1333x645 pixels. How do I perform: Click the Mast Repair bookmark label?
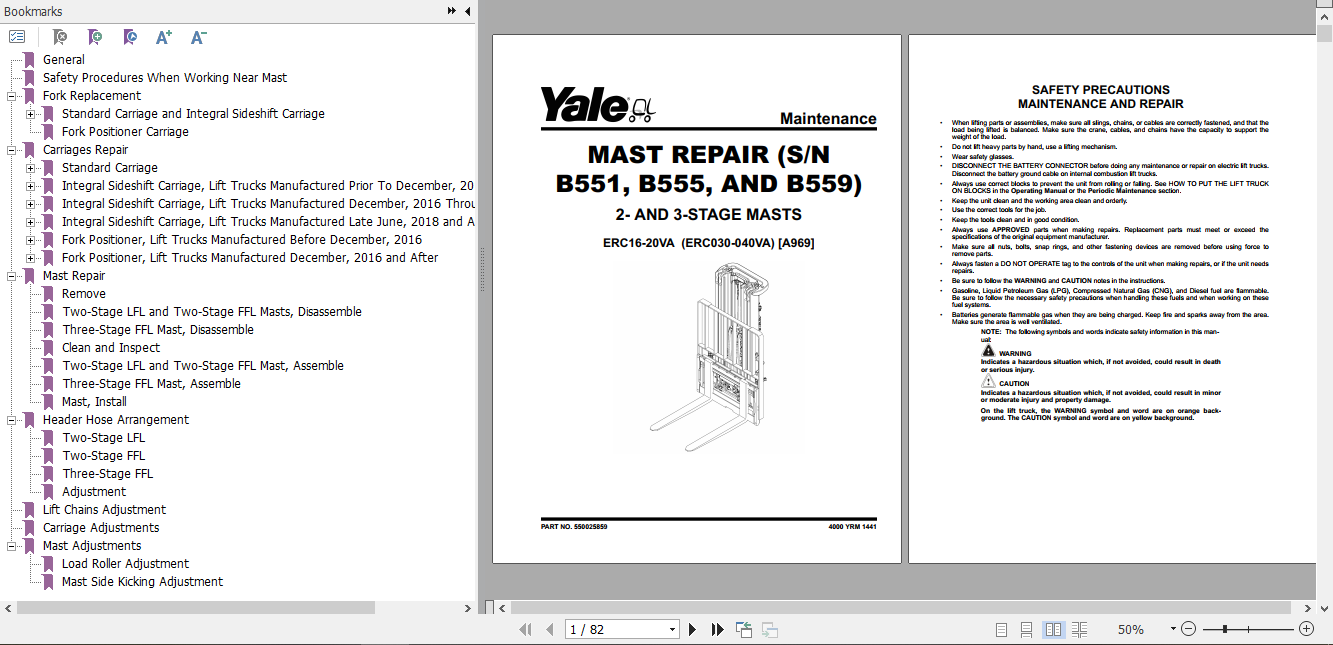(x=74, y=276)
